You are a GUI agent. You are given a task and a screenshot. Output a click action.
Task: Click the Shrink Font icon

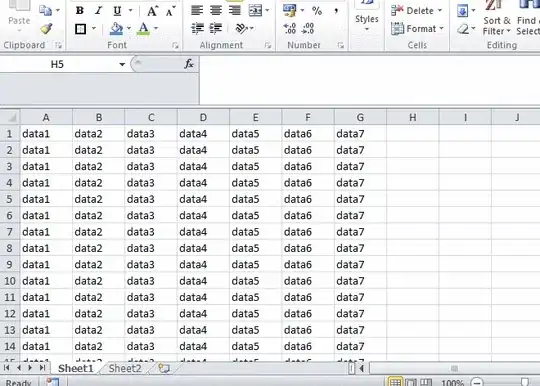(170, 11)
